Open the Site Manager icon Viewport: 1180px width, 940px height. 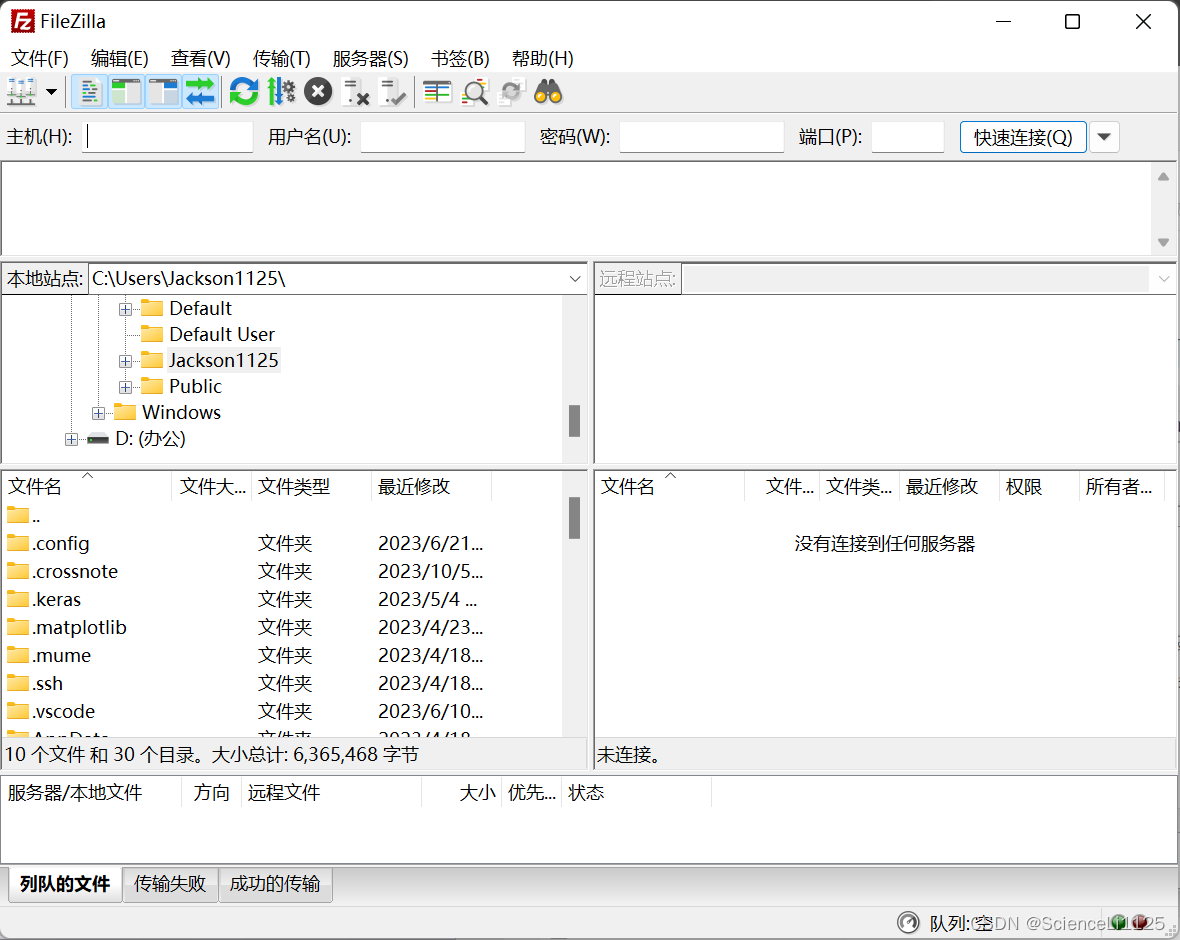(21, 93)
